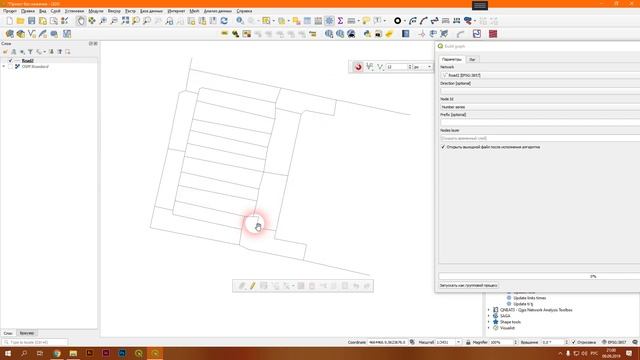Open the scale dropdown in status bar
Viewport: 640px width, 360px height.
click(458, 342)
